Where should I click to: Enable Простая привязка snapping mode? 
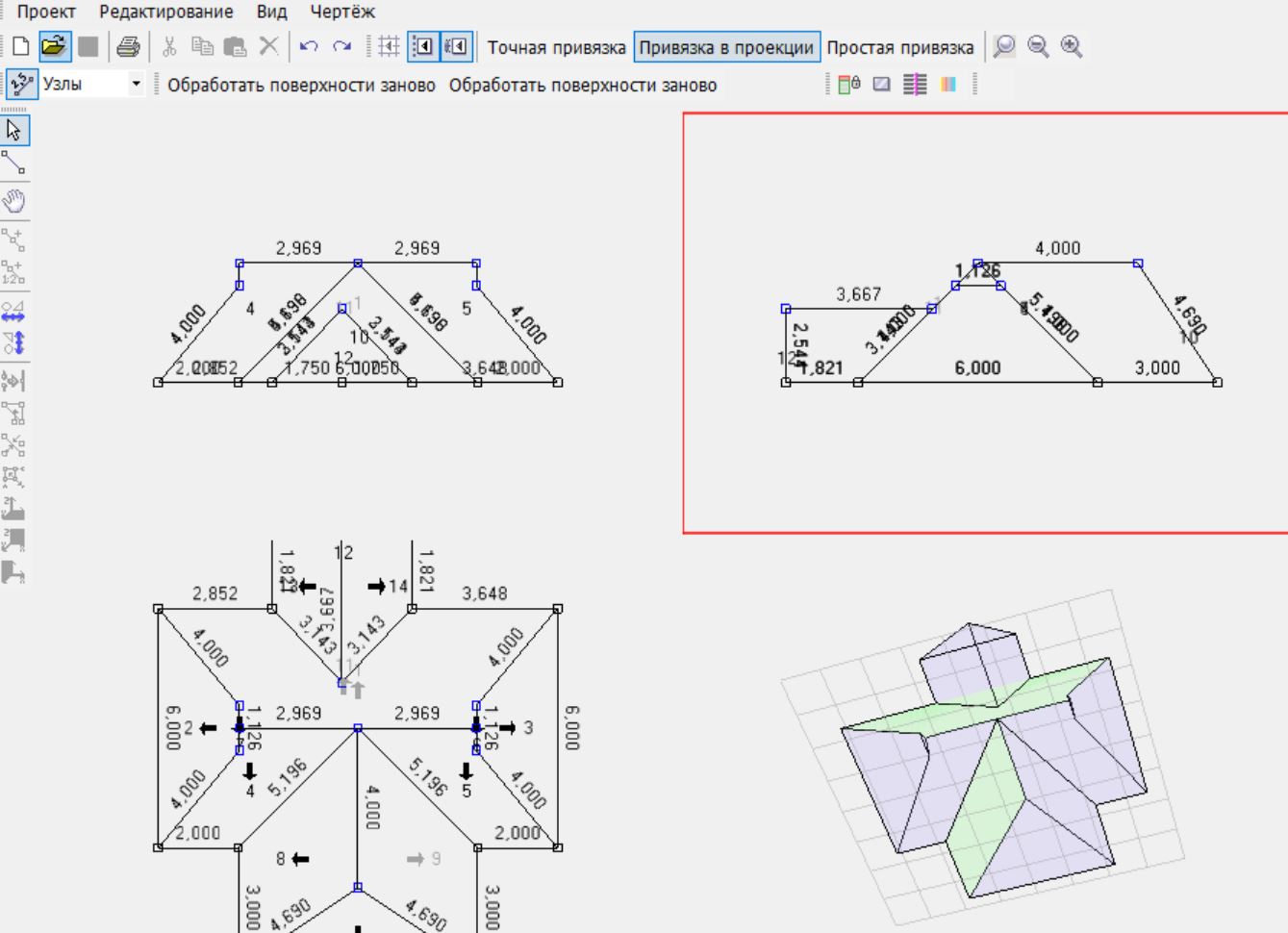900,47
